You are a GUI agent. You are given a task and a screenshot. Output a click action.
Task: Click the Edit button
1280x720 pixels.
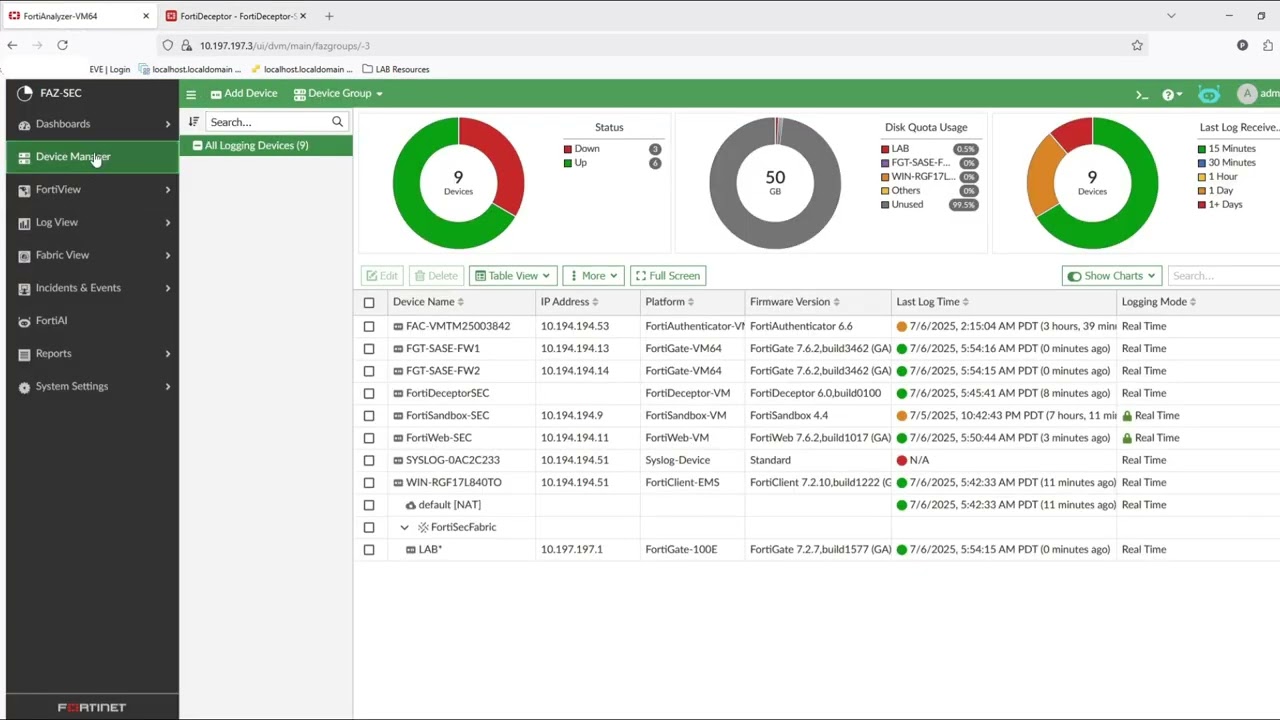coord(382,276)
